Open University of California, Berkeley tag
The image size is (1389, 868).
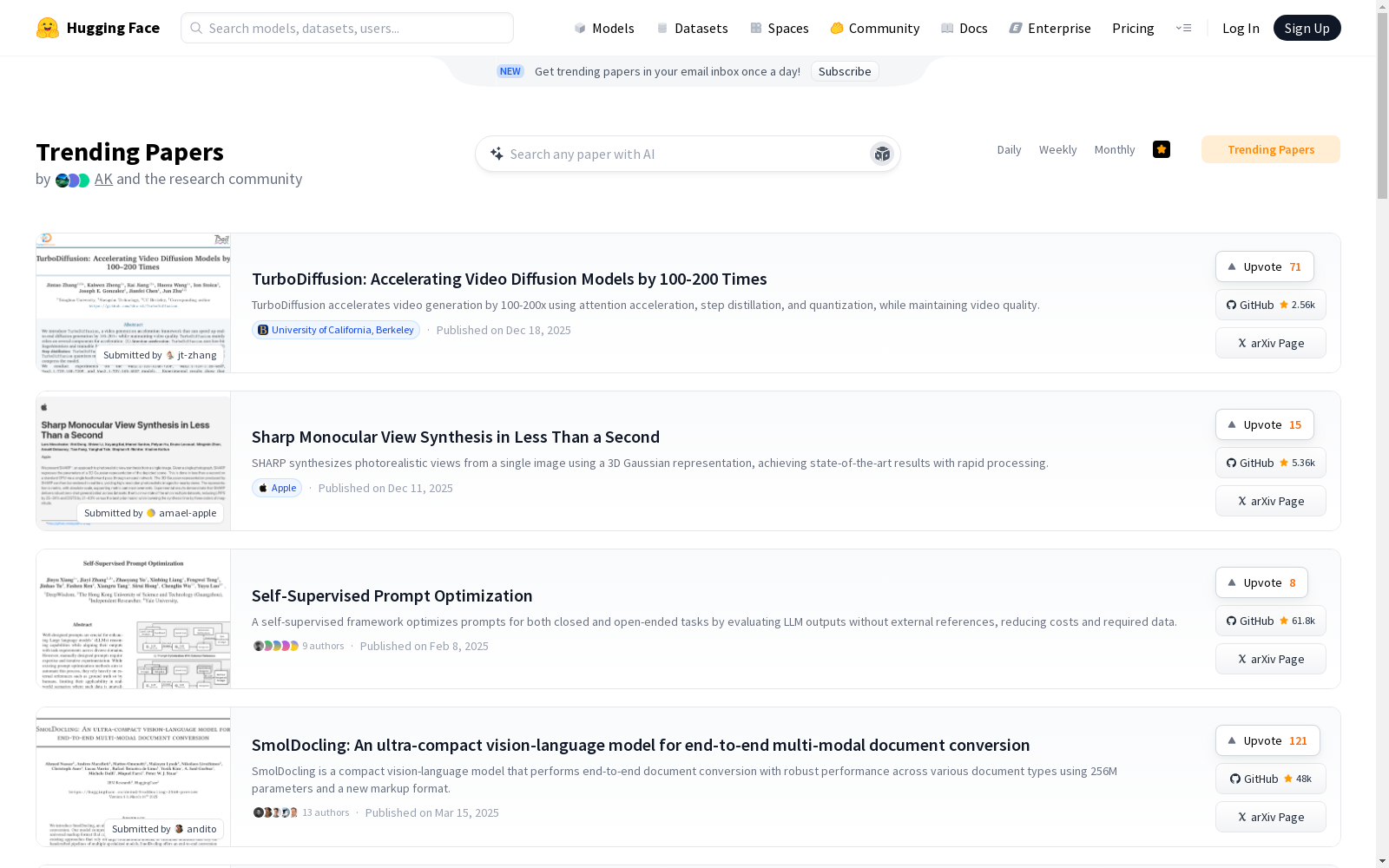coord(336,330)
